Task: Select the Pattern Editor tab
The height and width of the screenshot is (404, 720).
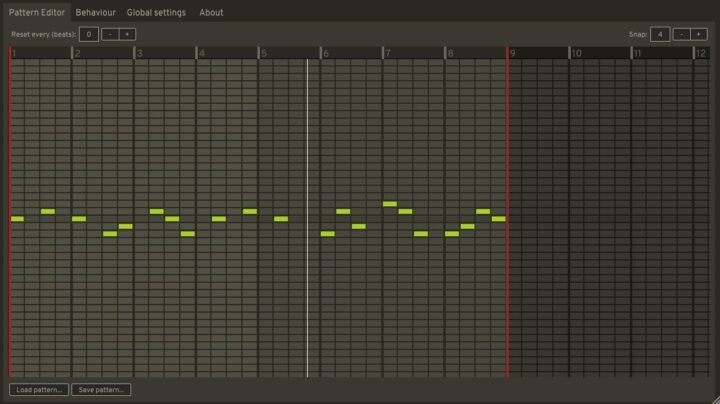Action: (37, 13)
